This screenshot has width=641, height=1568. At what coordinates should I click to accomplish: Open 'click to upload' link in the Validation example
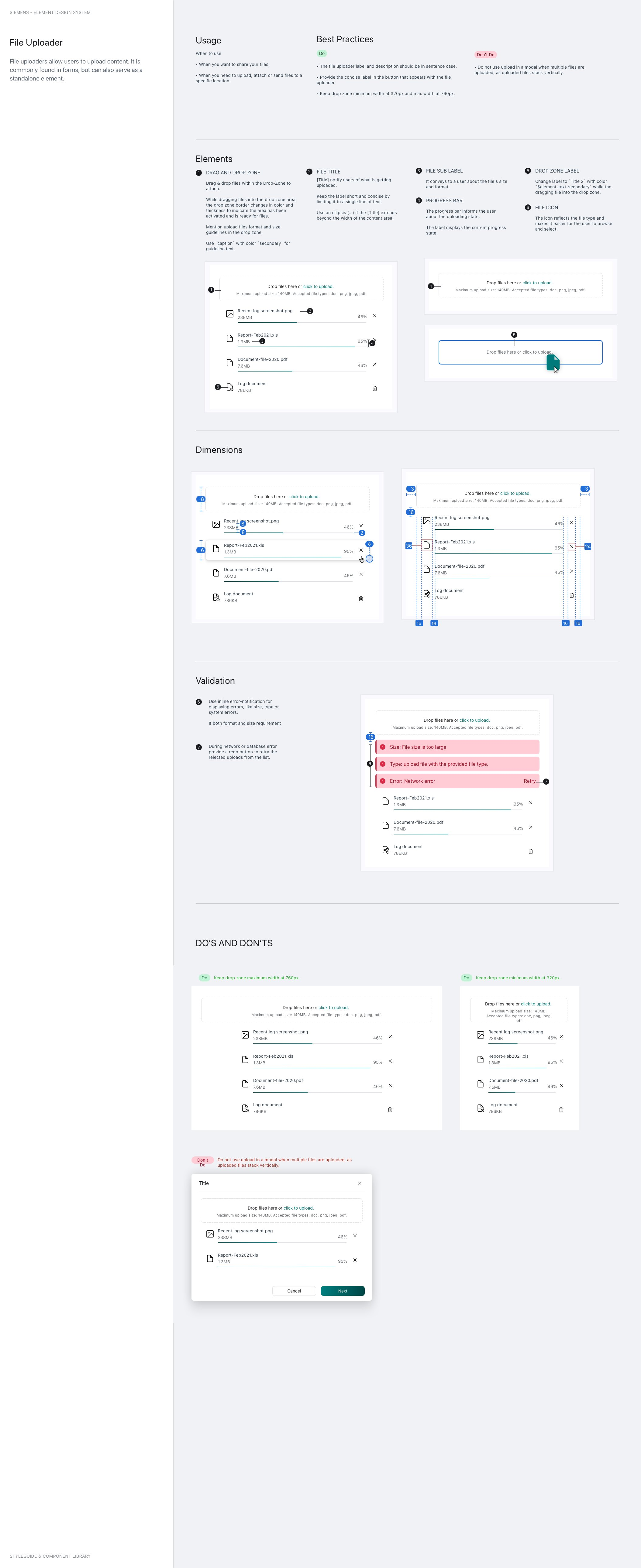point(475,720)
